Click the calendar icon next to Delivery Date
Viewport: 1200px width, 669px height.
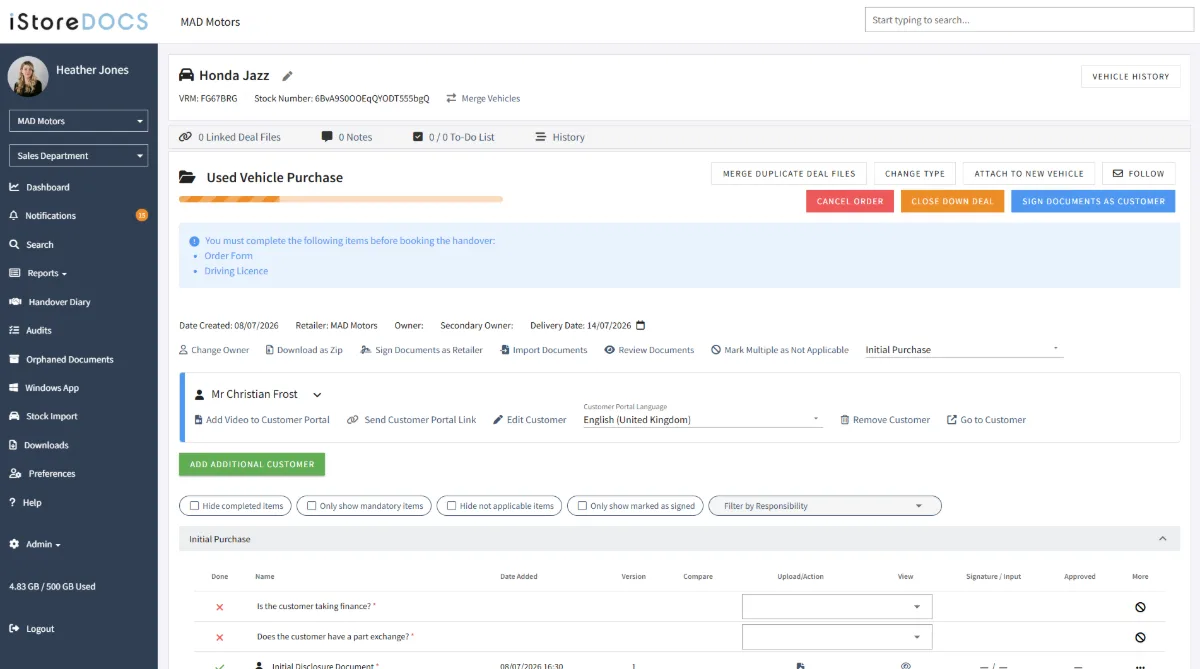[641, 325]
